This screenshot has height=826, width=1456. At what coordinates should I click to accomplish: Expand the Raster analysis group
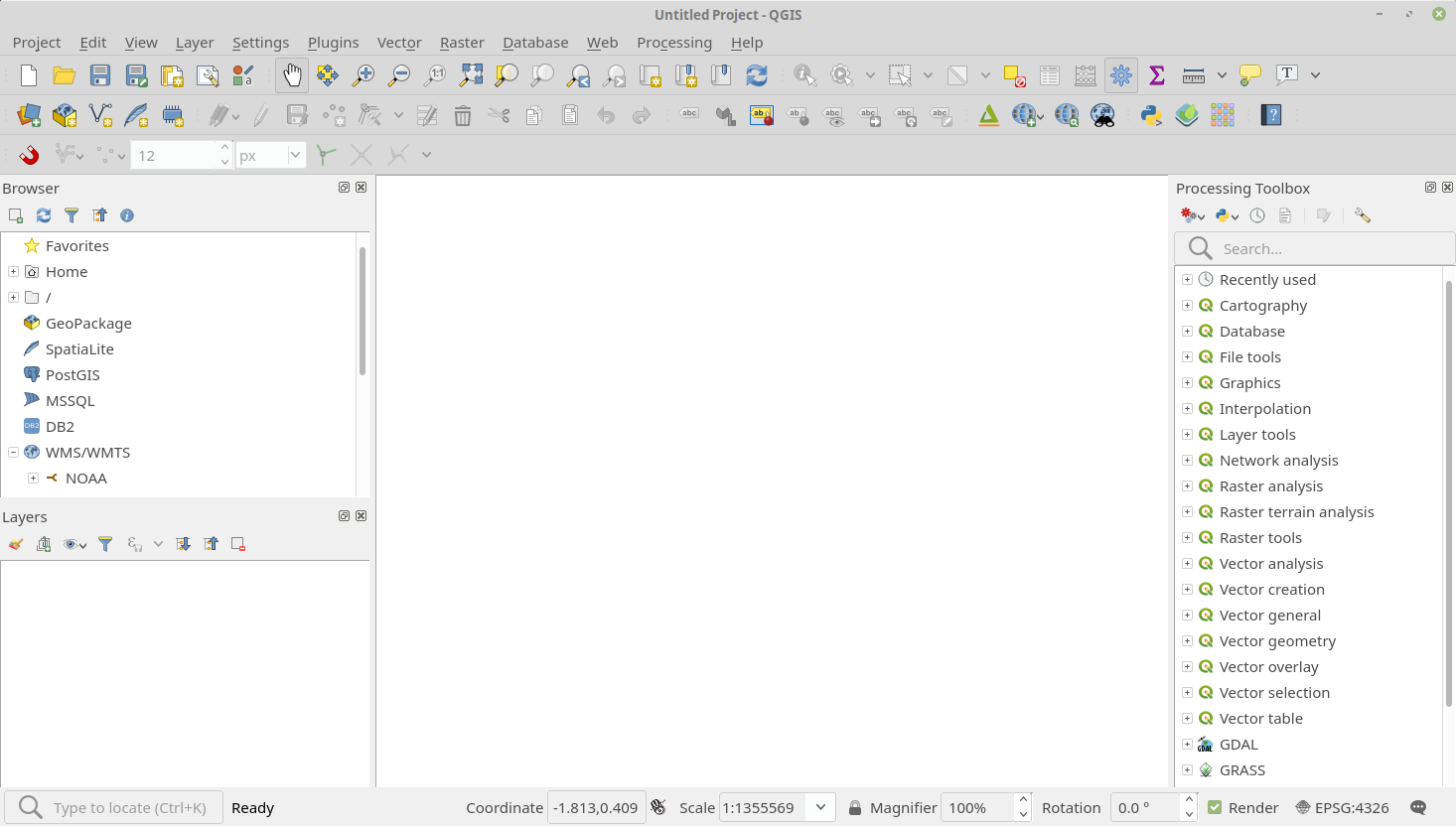coord(1187,486)
